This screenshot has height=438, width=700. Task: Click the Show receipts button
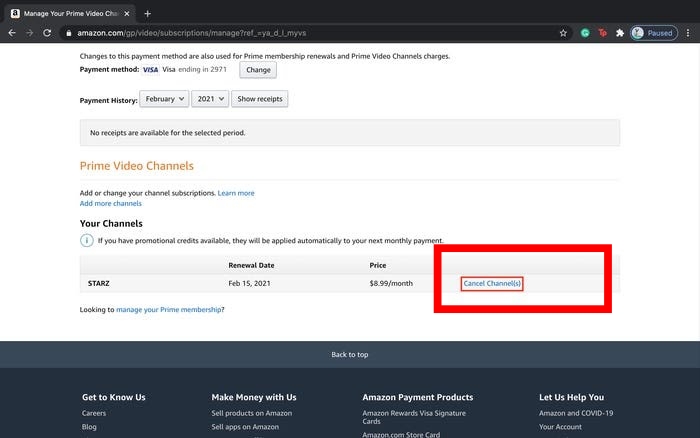(x=260, y=99)
